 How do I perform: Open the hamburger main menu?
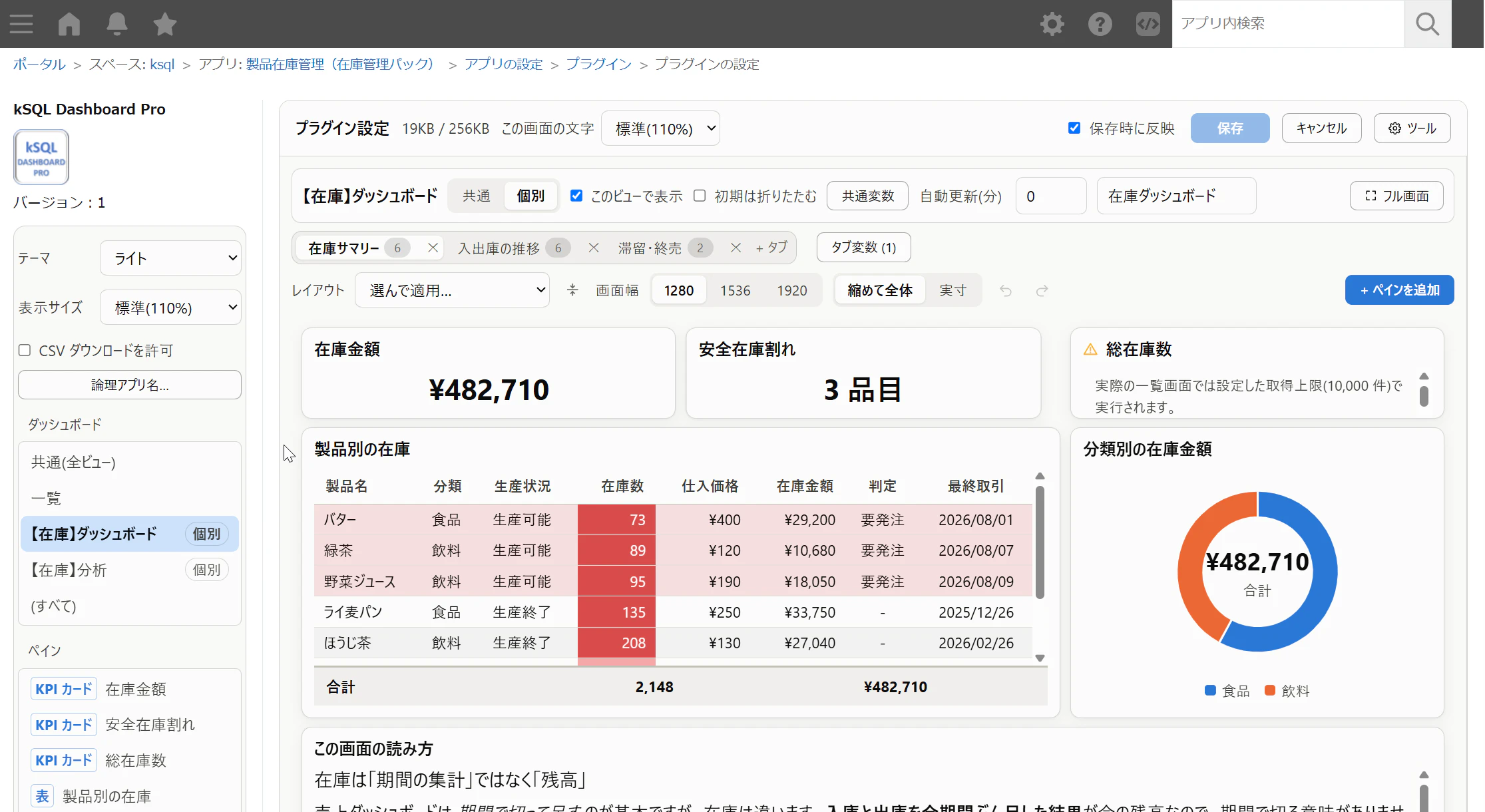[x=21, y=24]
